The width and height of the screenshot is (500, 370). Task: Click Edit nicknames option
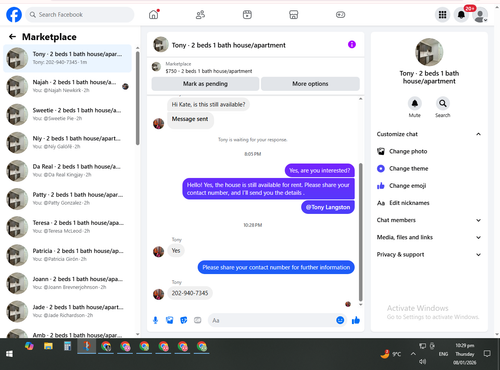[x=429, y=203]
